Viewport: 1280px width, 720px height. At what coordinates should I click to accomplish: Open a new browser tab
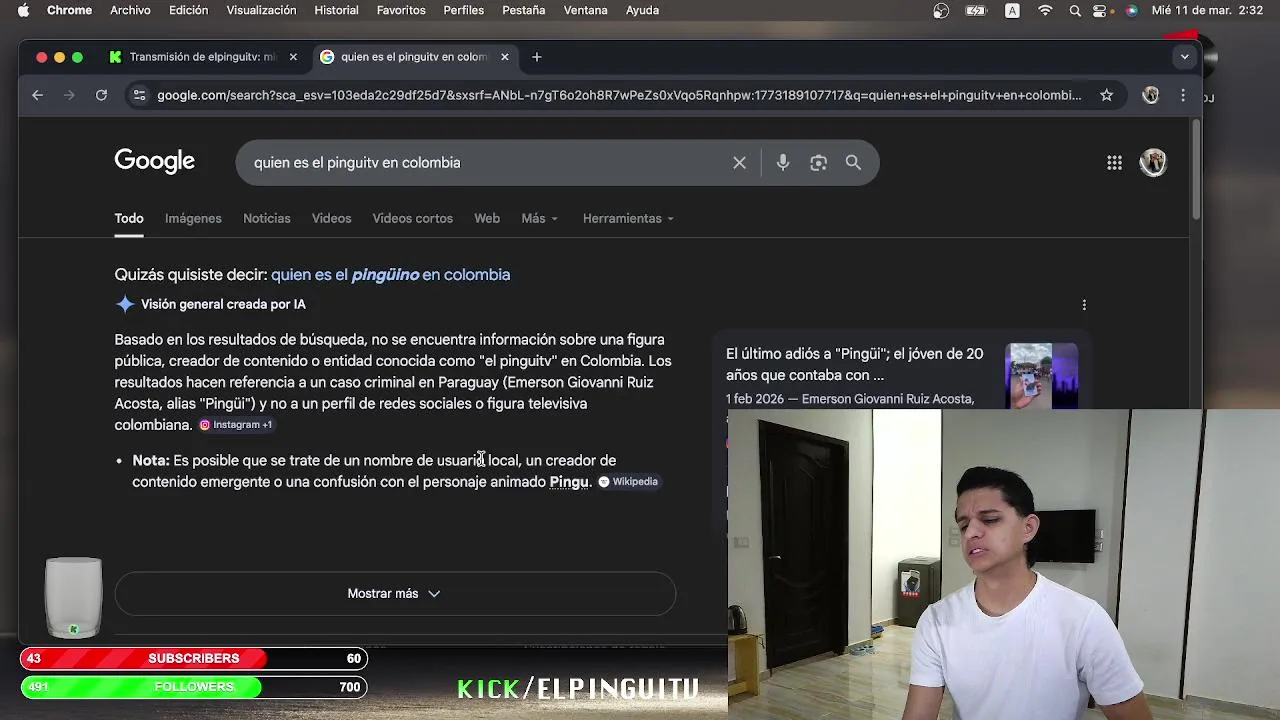click(x=537, y=57)
